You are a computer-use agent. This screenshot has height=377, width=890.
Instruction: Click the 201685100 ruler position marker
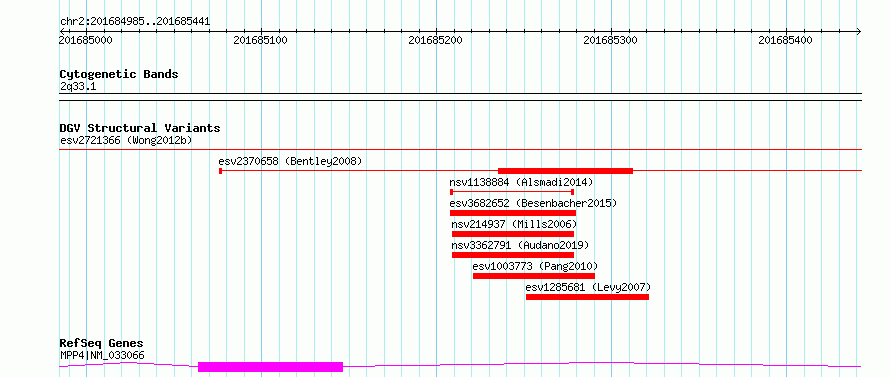[x=261, y=40]
